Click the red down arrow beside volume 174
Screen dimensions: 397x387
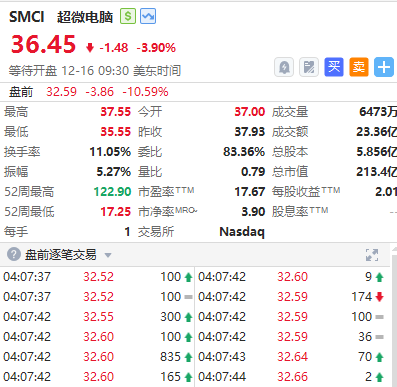tap(379, 297)
